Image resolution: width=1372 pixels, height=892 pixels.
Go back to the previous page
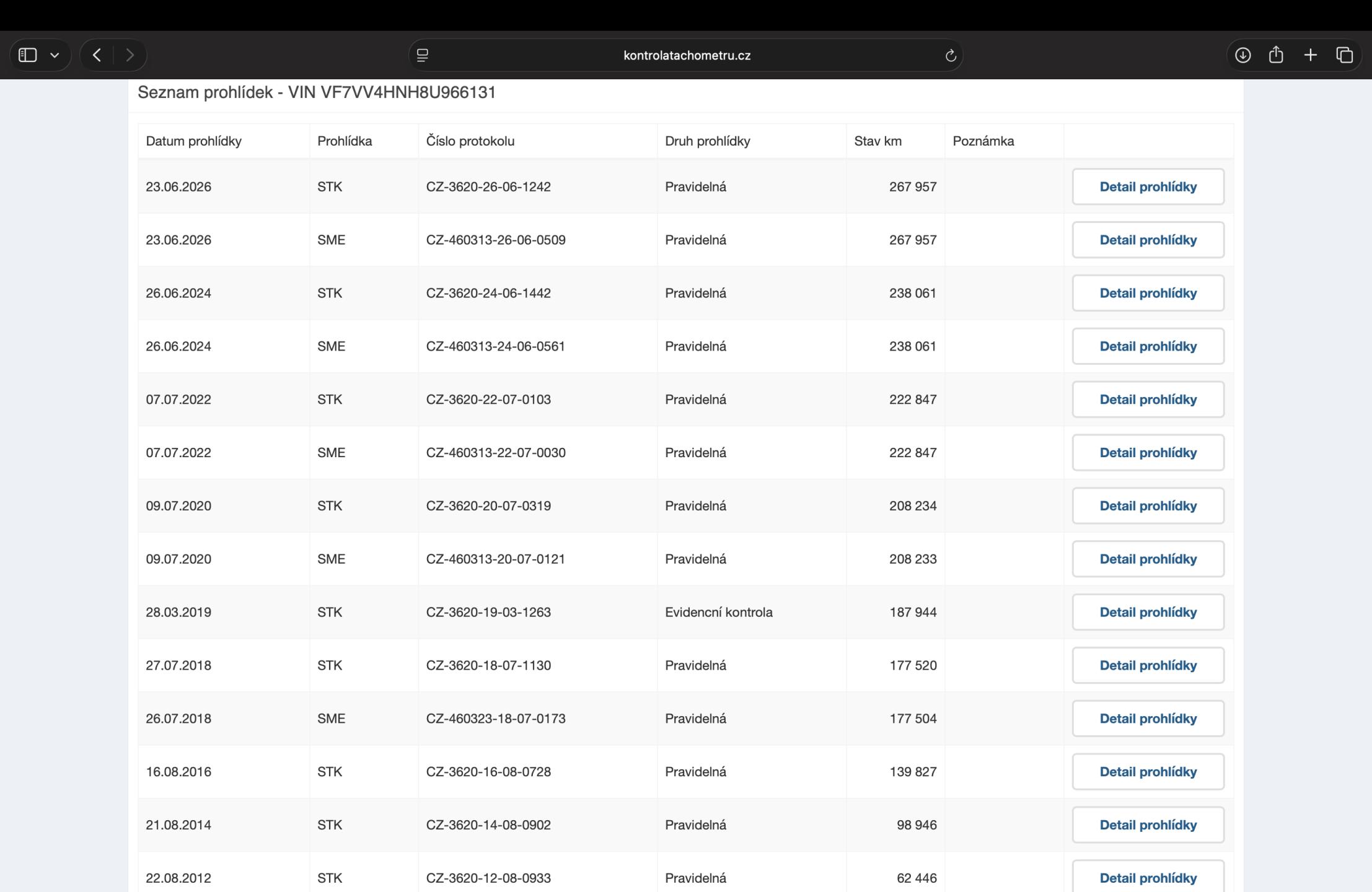[x=97, y=55]
